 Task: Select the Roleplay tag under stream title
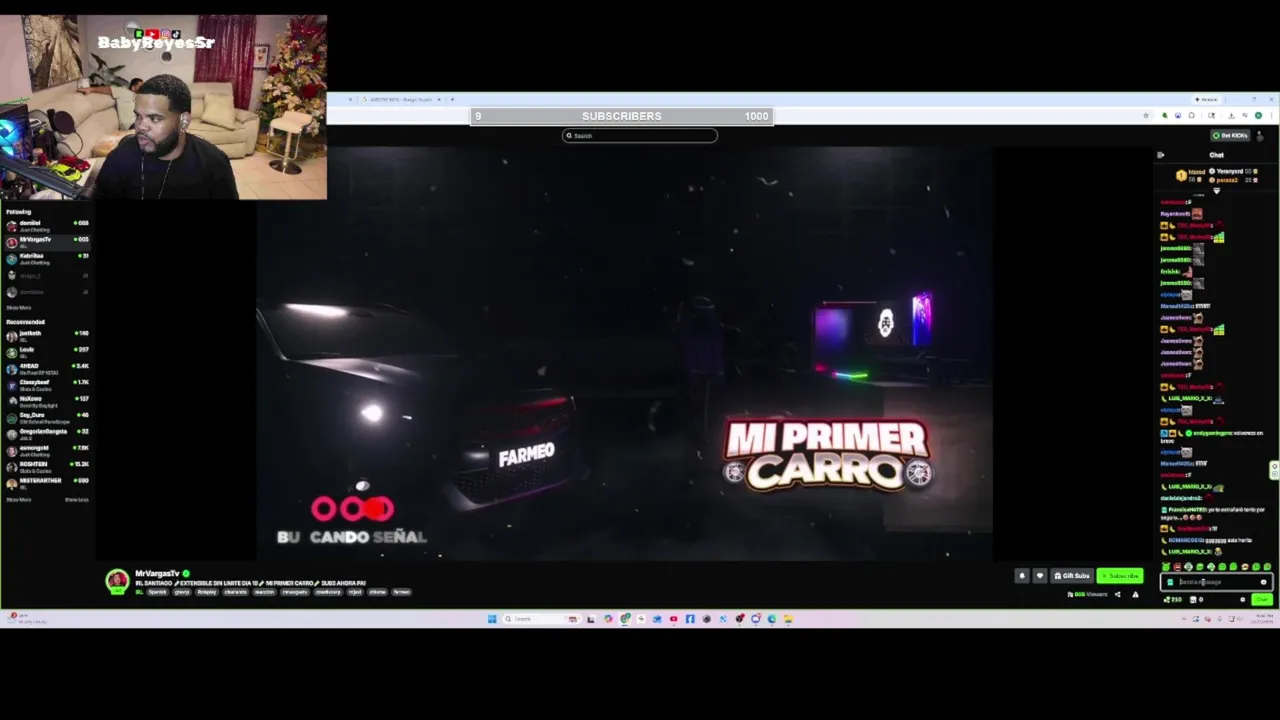coord(207,592)
